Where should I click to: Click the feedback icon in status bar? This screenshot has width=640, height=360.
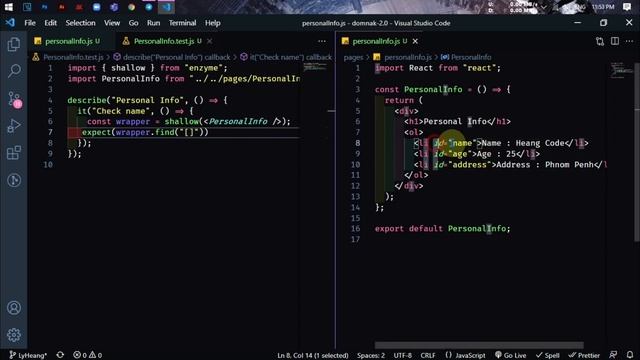613,356
